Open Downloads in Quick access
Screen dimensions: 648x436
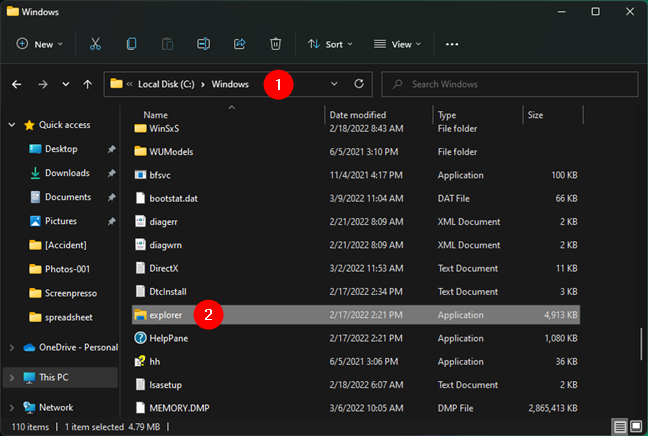(67, 173)
